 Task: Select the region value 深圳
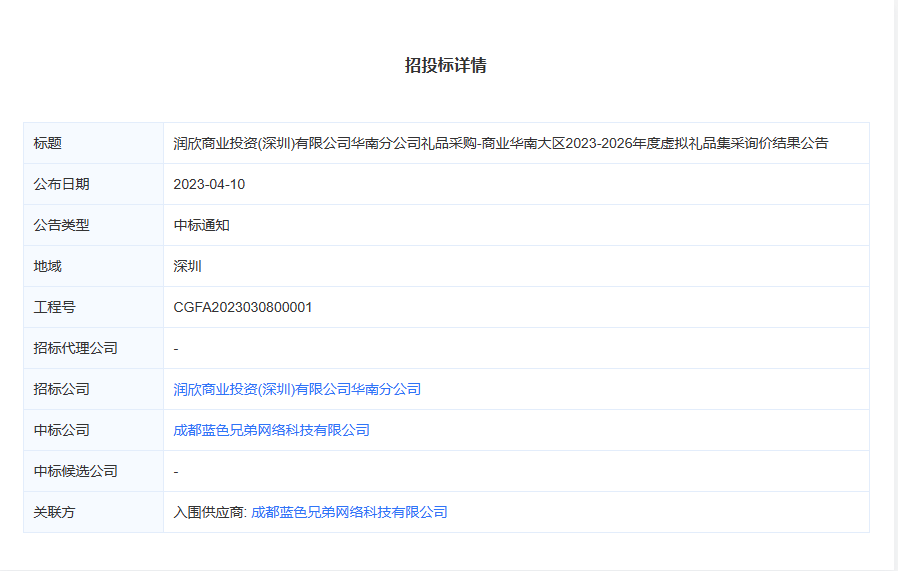click(187, 266)
